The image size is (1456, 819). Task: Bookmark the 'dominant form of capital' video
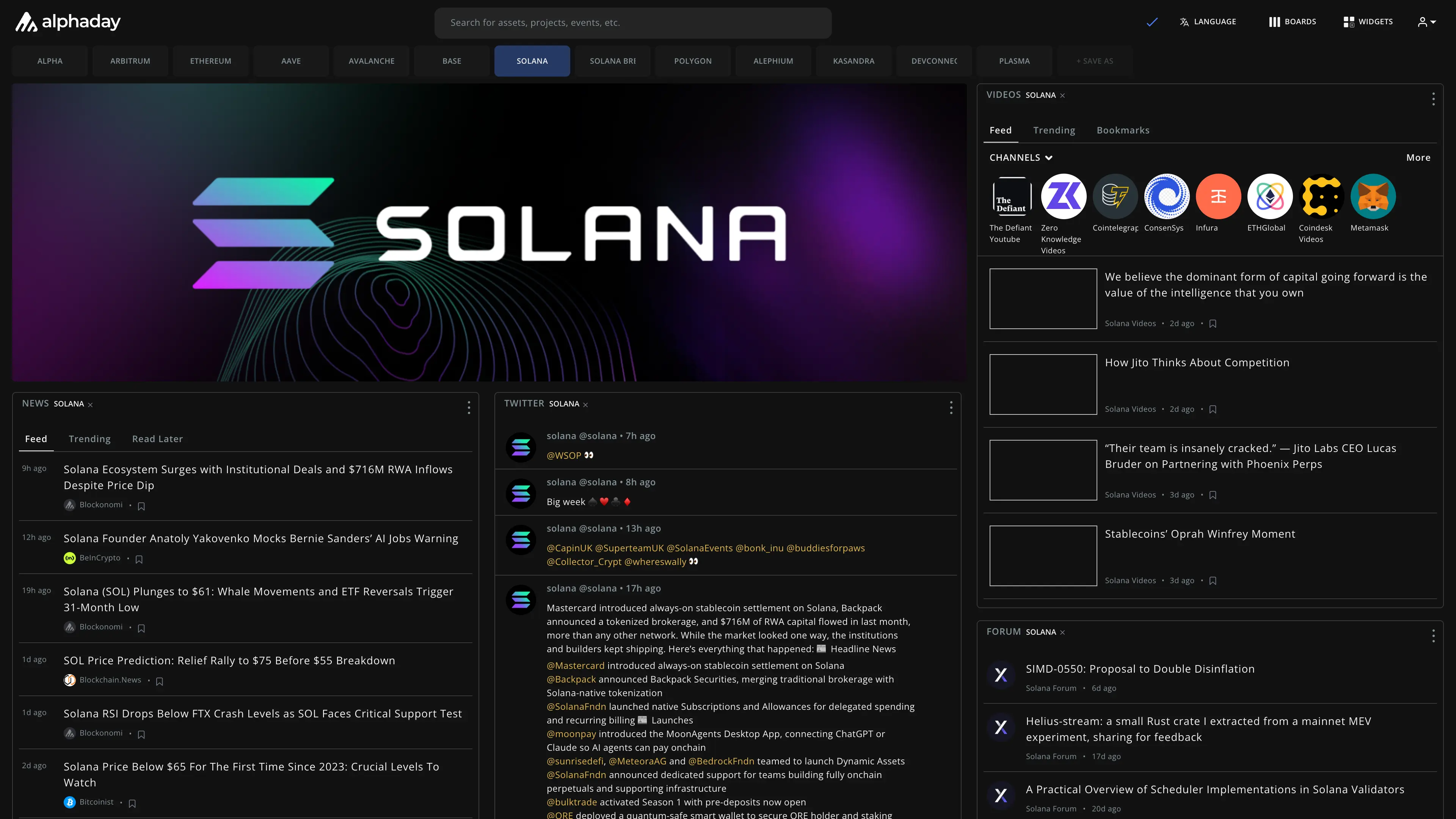[1213, 324]
